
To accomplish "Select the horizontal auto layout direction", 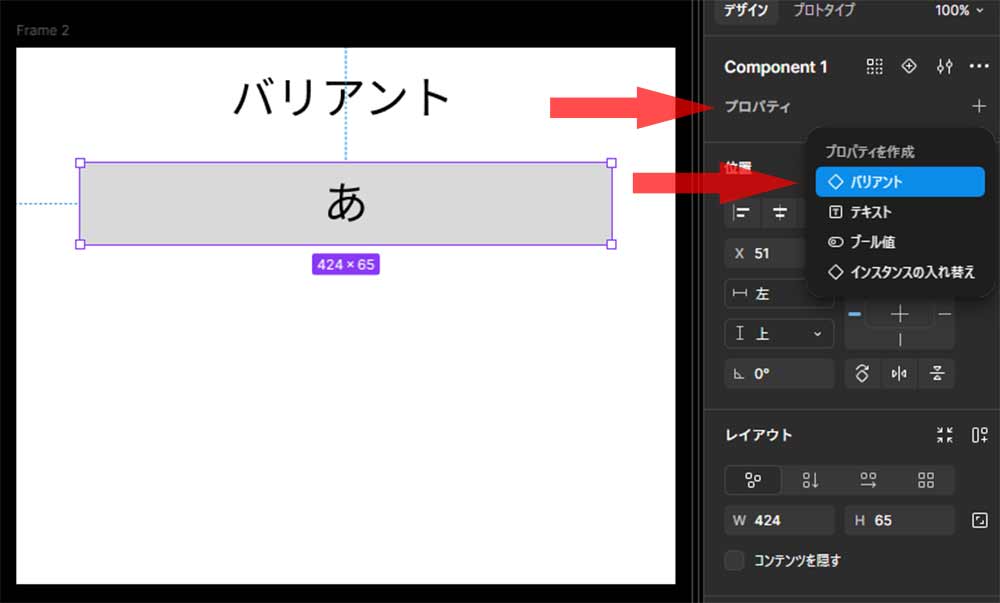I will 868,481.
